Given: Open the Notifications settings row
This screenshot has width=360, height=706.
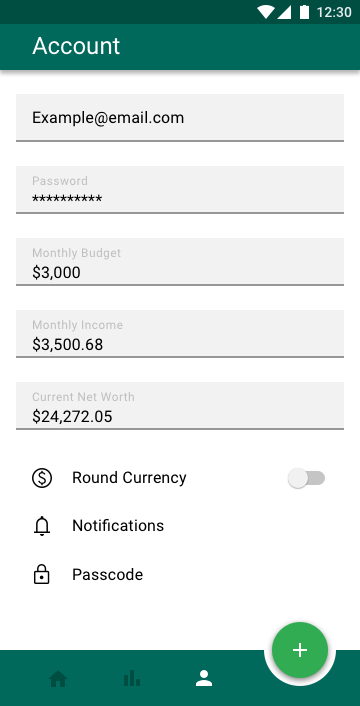Looking at the screenshot, I should coord(180,526).
